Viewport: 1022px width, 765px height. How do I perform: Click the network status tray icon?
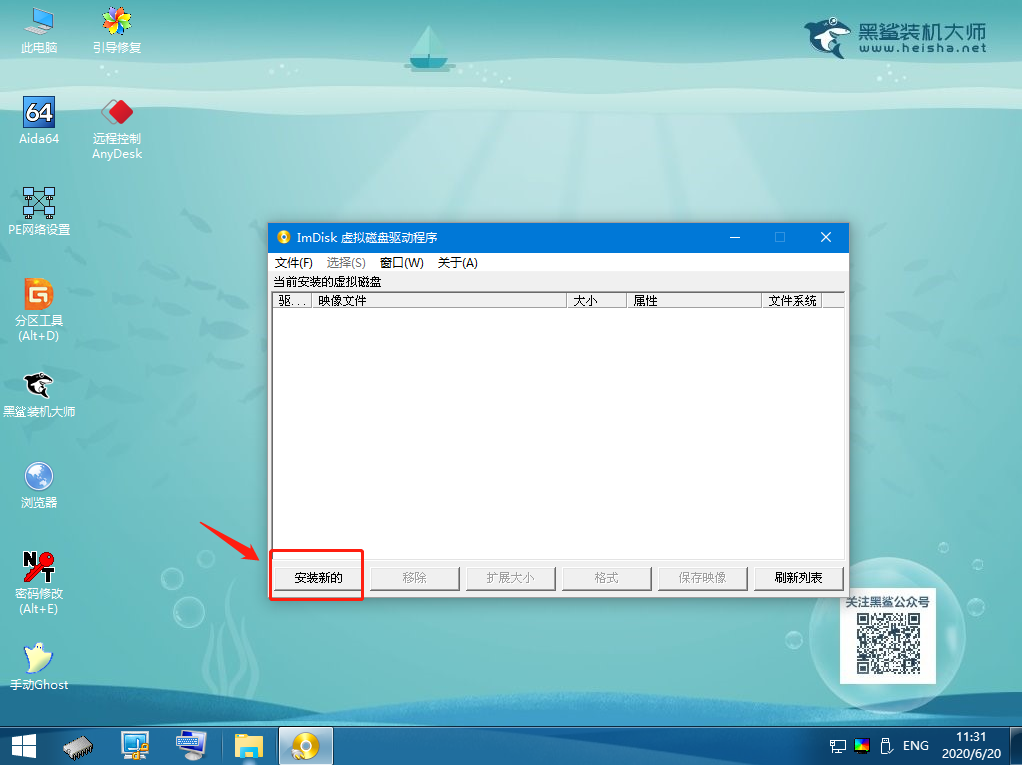tap(838, 747)
